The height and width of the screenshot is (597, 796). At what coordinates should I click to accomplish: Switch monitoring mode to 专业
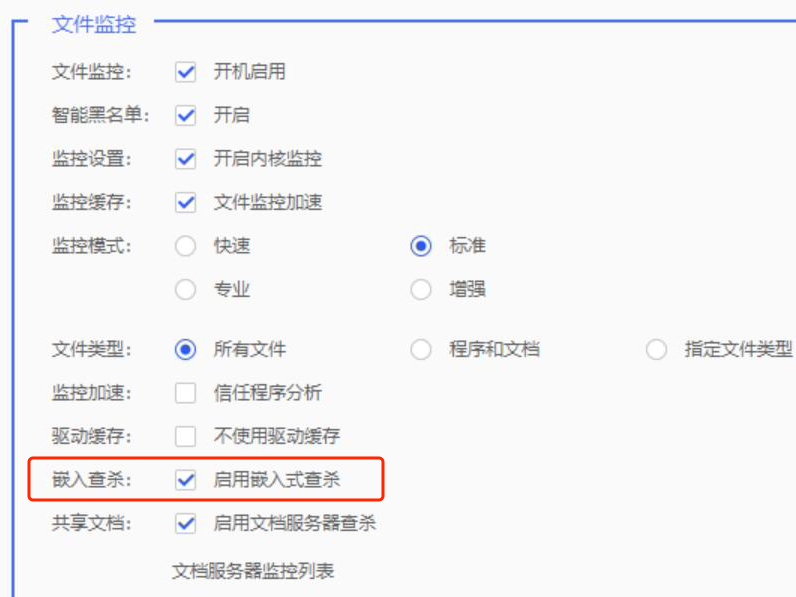tap(185, 290)
